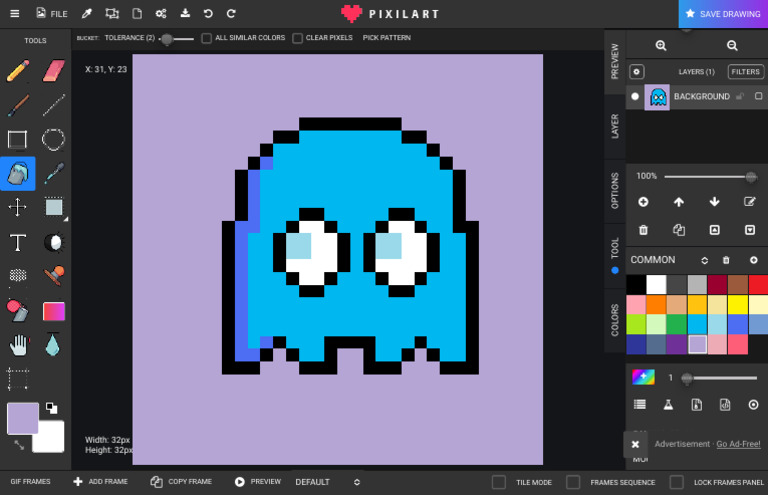Select the Lighten/Darken tool
This screenshot has width=768, height=495.
click(x=54, y=242)
